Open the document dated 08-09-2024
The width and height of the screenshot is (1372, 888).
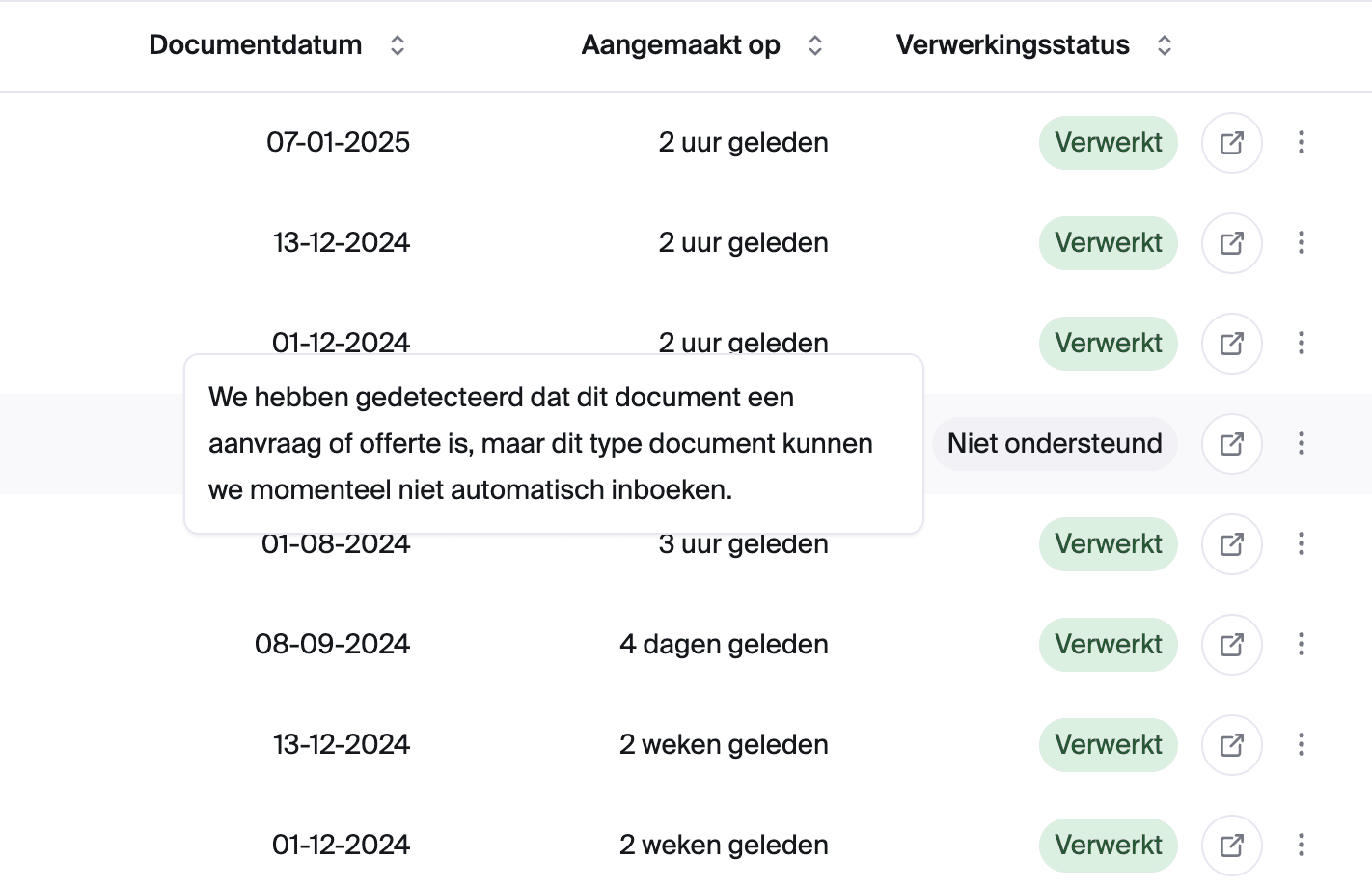click(x=1231, y=644)
